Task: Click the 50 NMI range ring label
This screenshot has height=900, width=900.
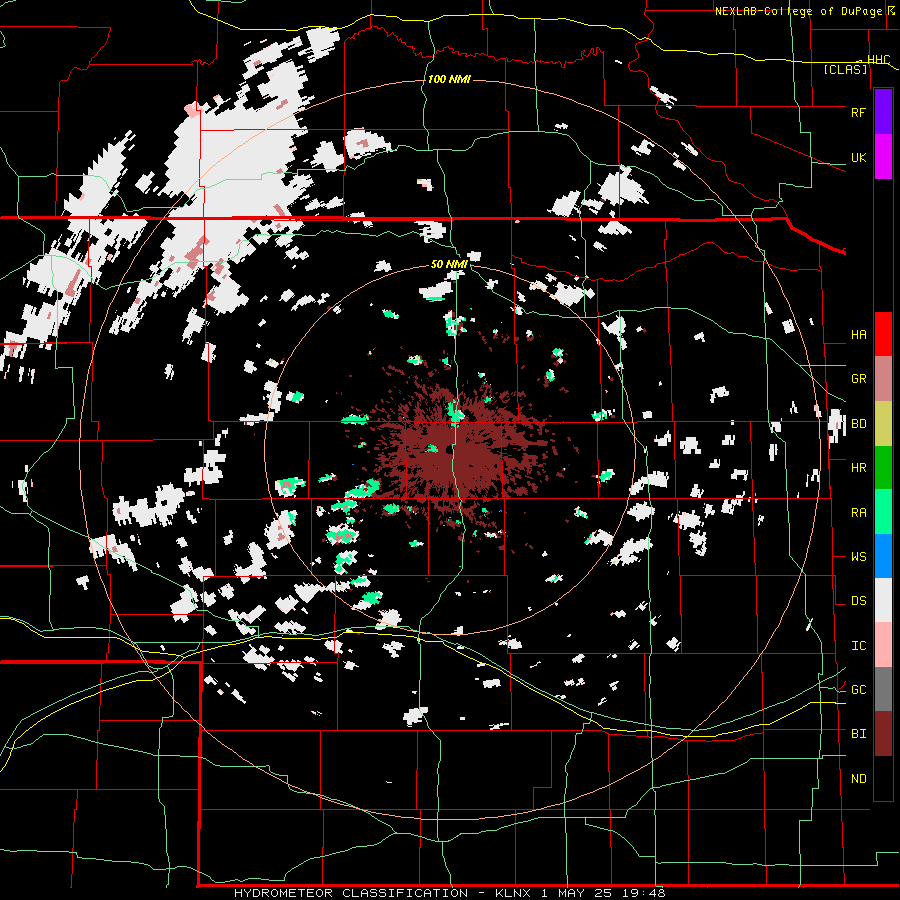Action: [x=449, y=264]
